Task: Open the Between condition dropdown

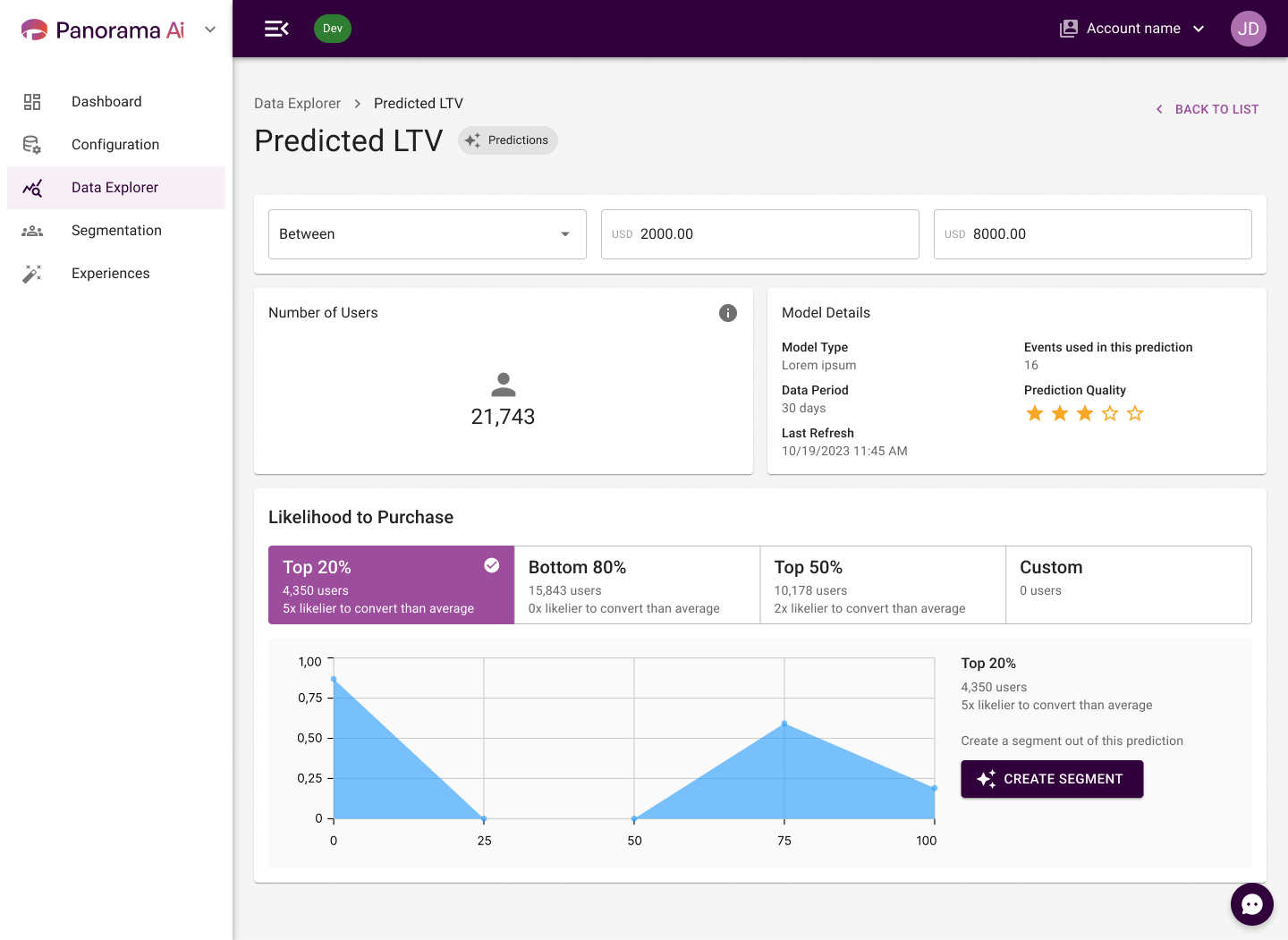Action: [x=428, y=234]
